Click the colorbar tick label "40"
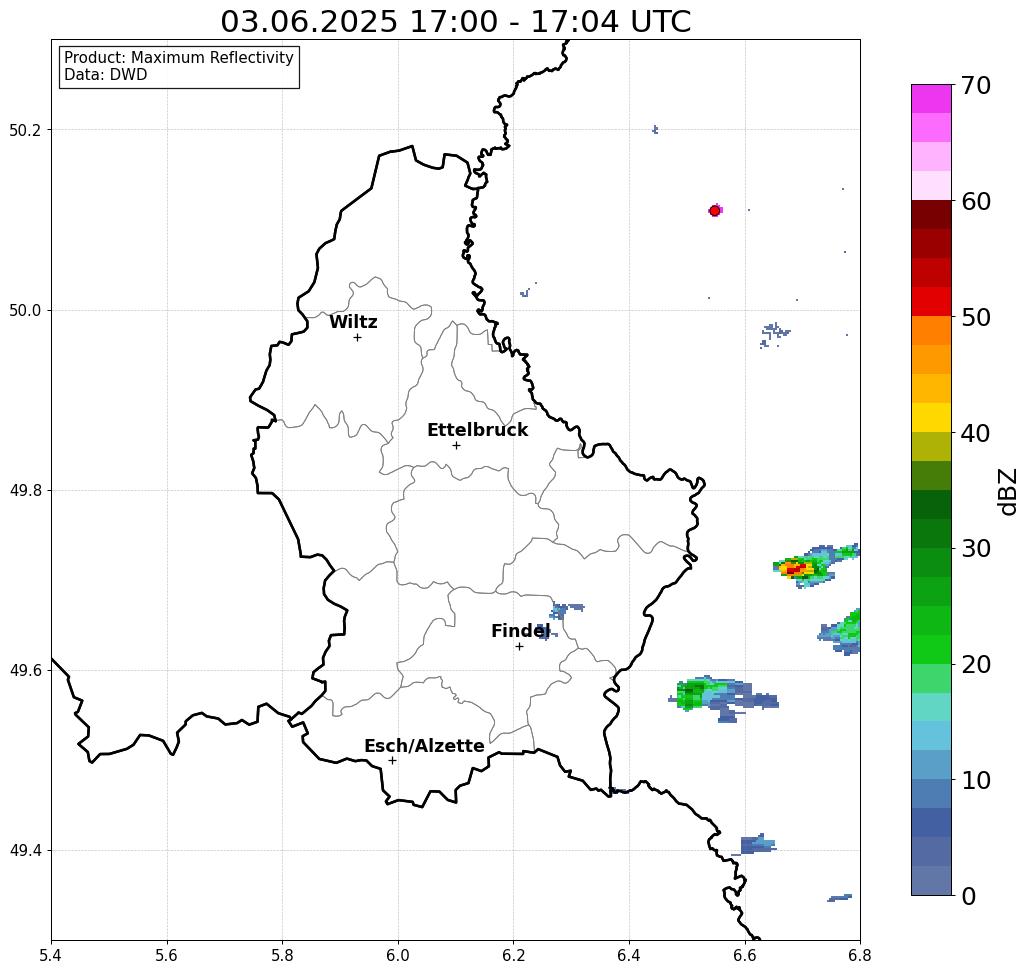The image size is (1029, 973). [x=975, y=433]
